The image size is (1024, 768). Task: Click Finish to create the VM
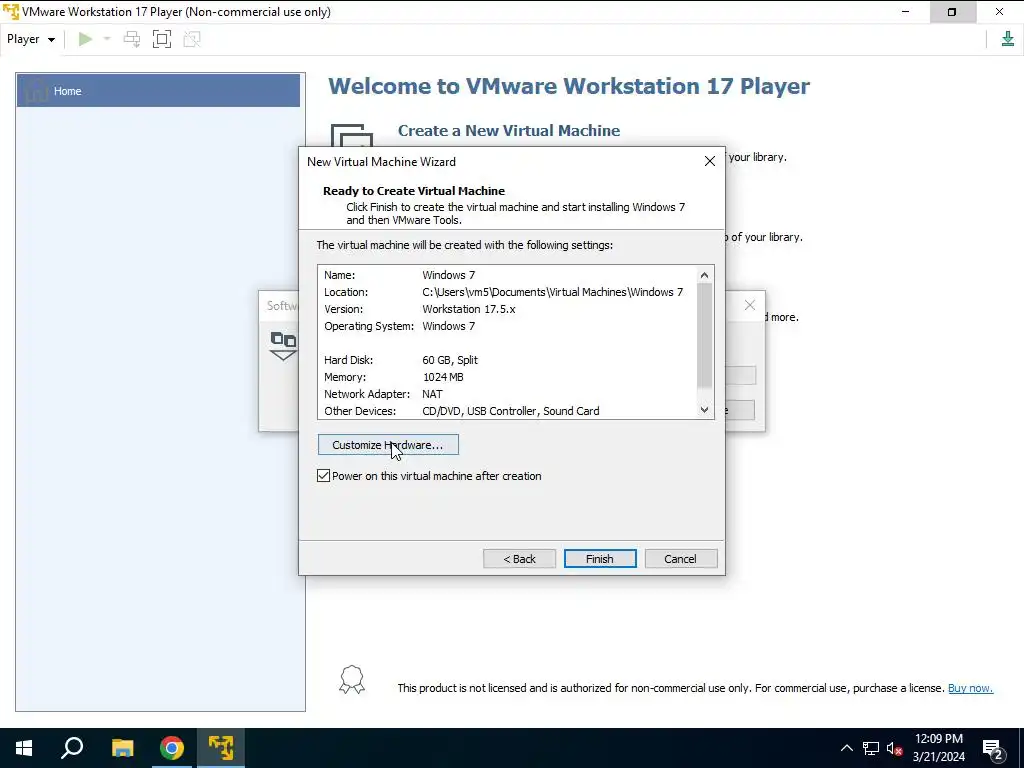(600, 559)
